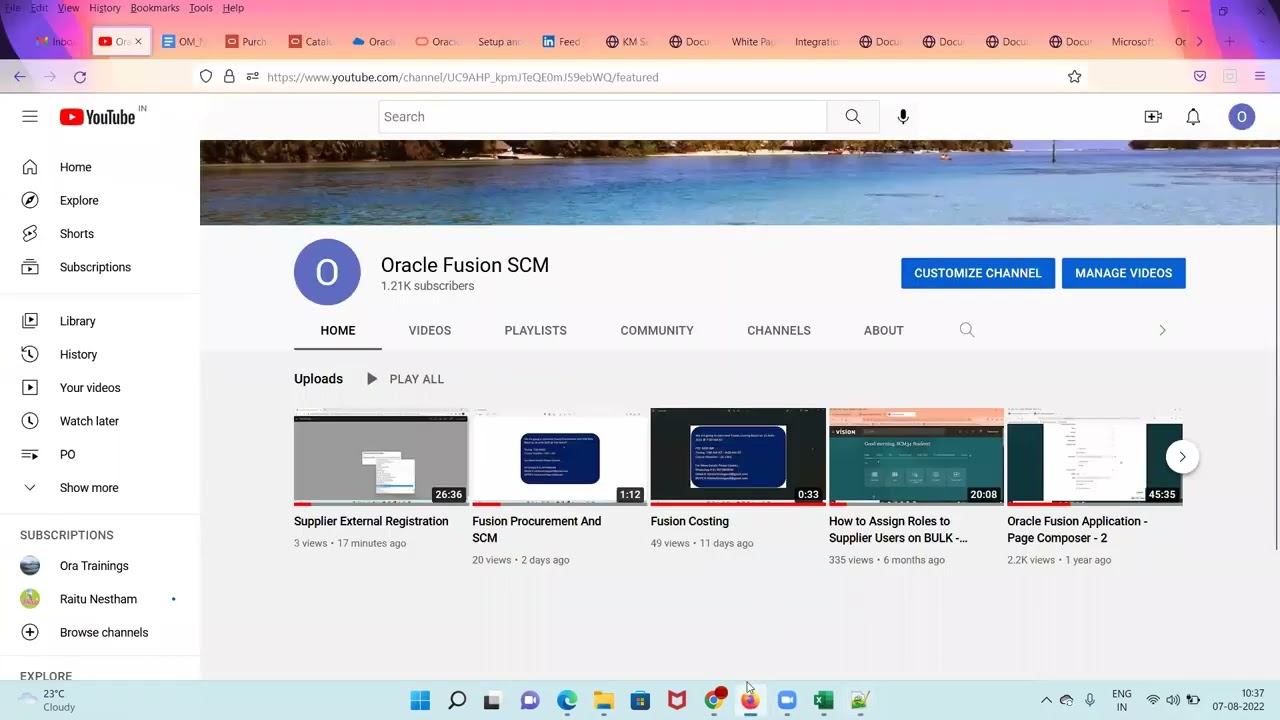Open the Raitu Nestham subscription

click(100, 599)
